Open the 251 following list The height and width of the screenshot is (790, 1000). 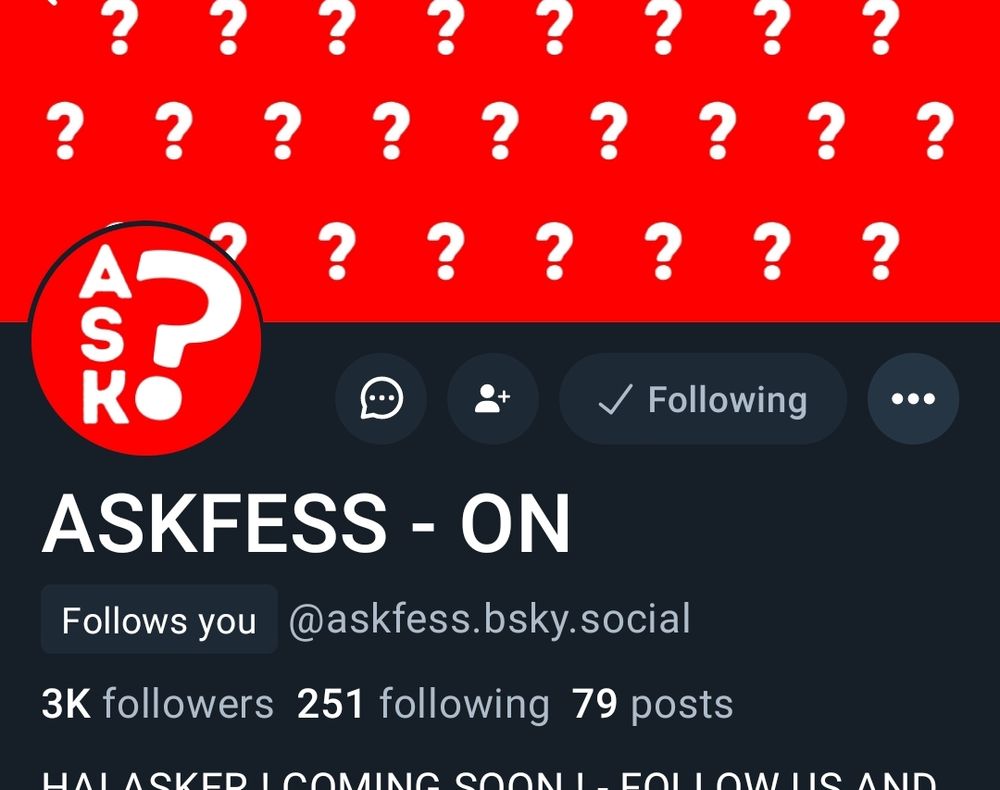coord(423,704)
